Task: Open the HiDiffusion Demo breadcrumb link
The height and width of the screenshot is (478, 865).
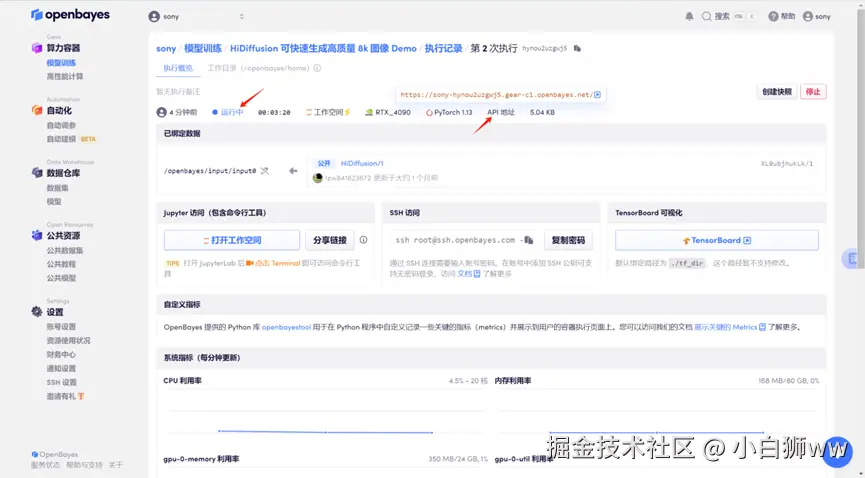Action: click(x=323, y=49)
